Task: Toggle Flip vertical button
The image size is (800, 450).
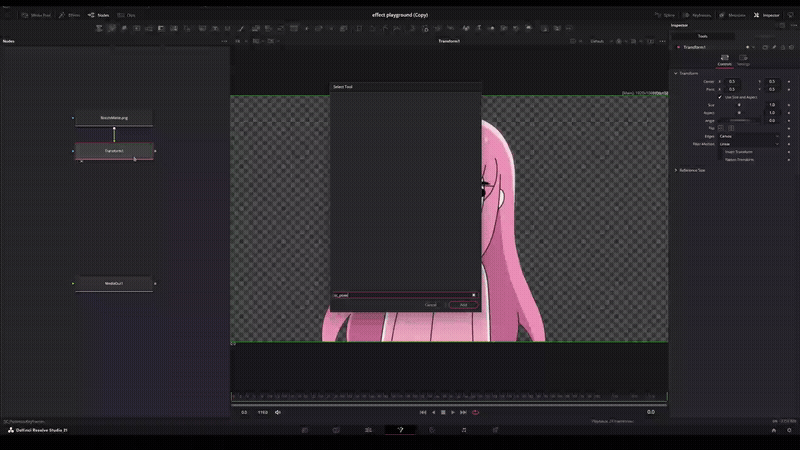Action: (x=731, y=128)
